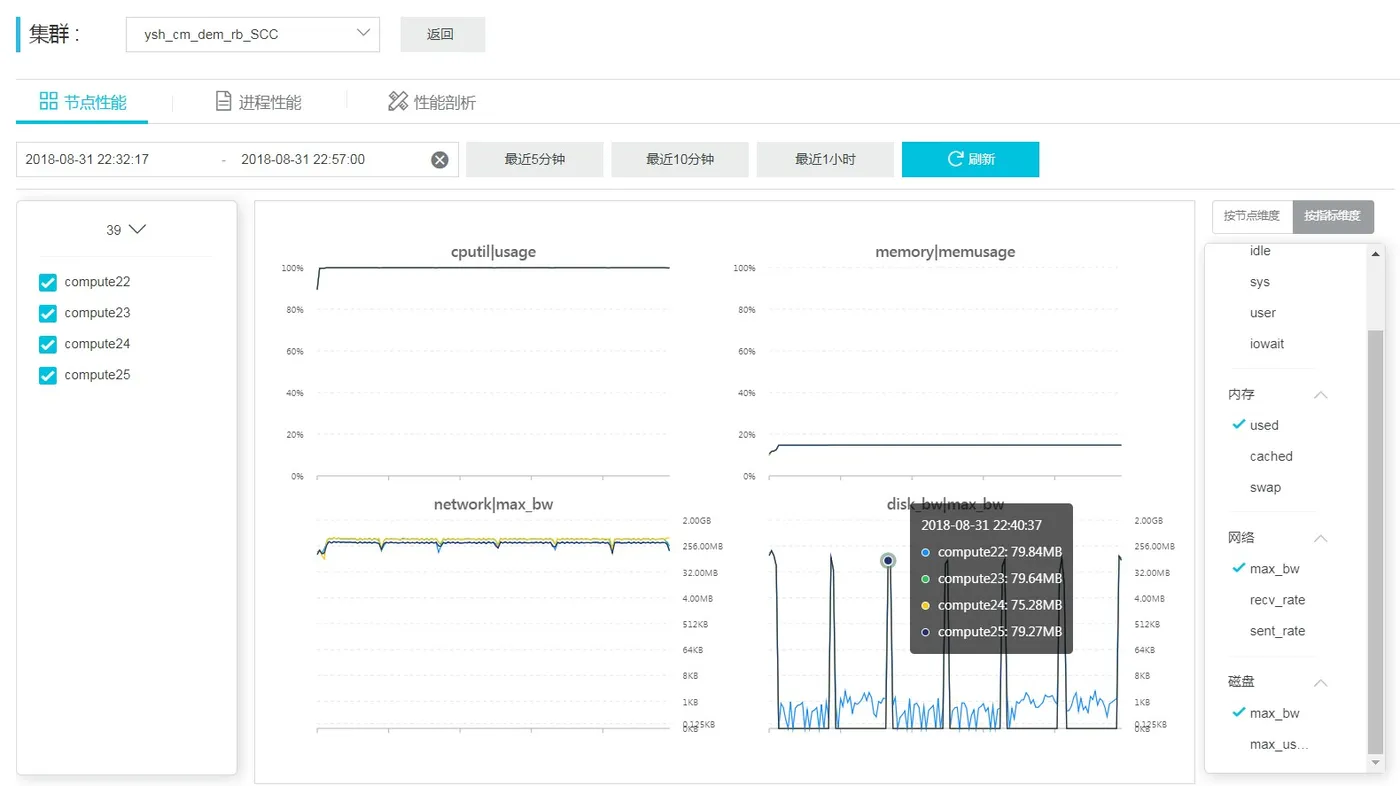Edit the end time 22:57:00 field
The height and width of the screenshot is (786, 1400).
tap(303, 159)
